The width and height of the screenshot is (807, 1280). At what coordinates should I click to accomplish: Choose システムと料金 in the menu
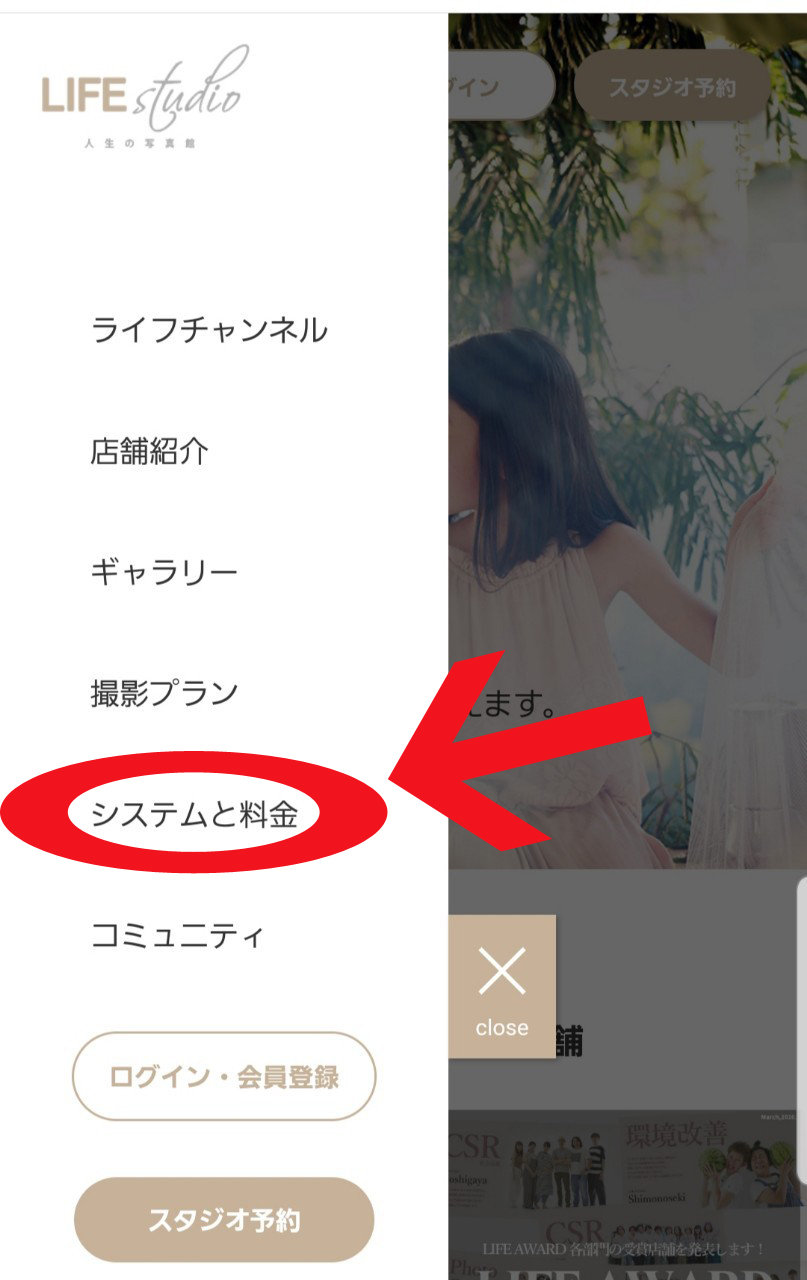point(194,814)
